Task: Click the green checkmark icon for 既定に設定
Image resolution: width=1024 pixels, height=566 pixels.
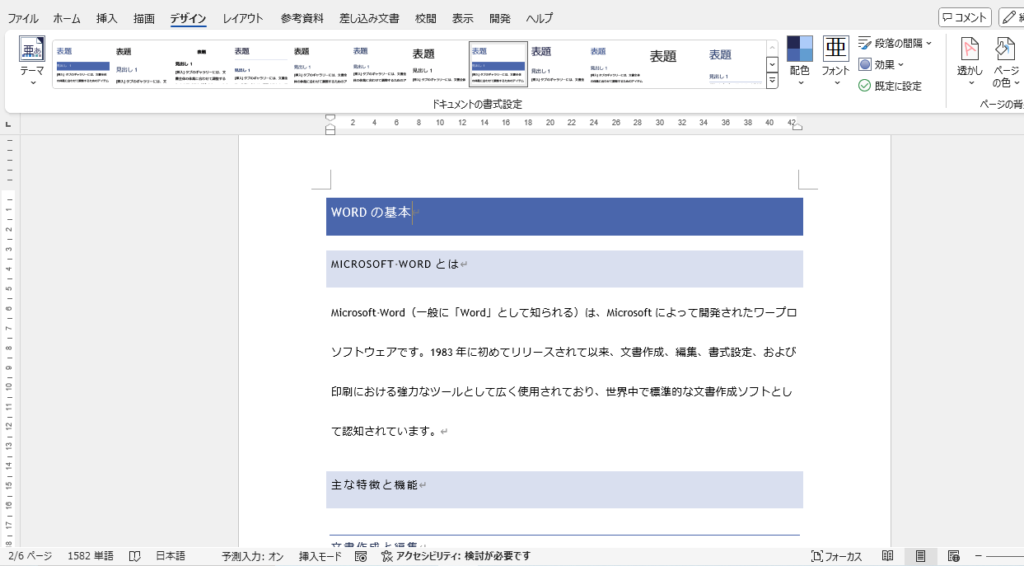Action: 865,86
